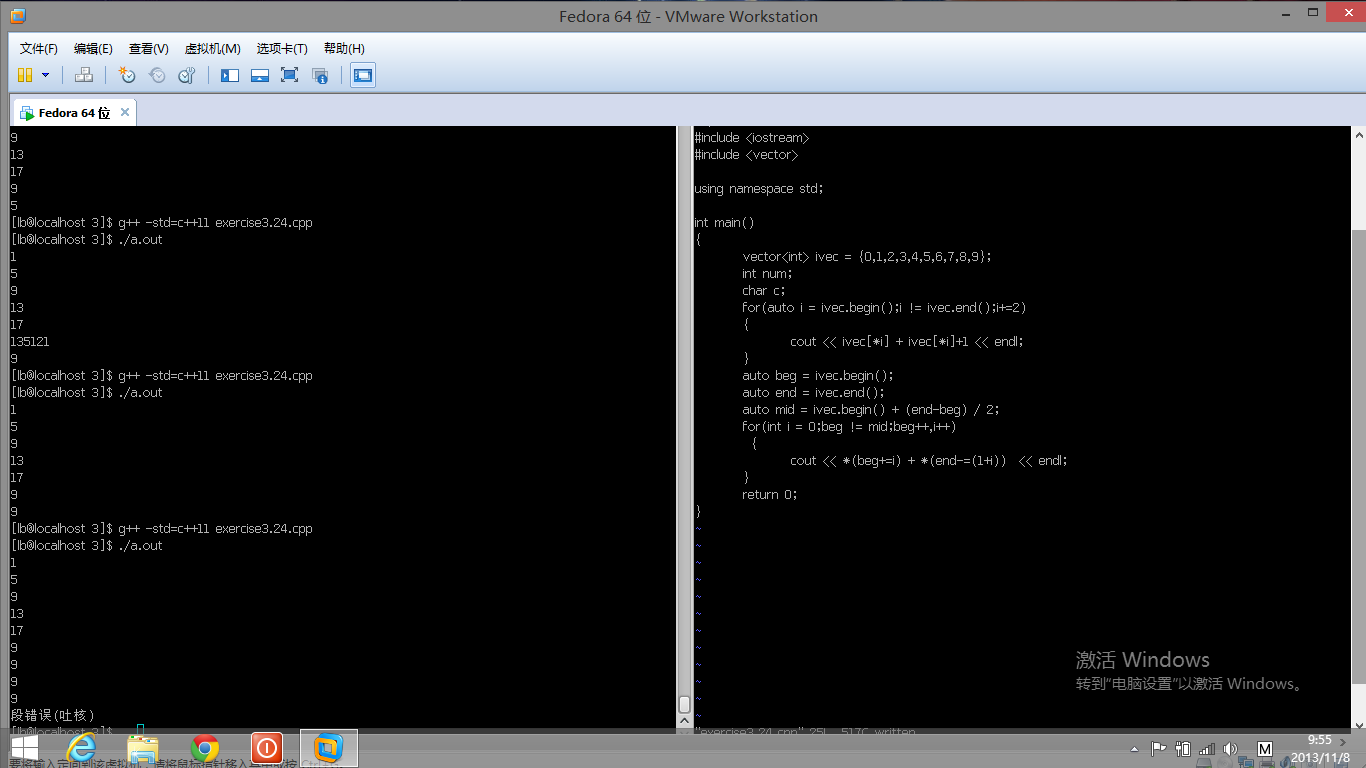This screenshot has height=768, width=1366.
Task: Switch the M input method indicator
Action: point(1264,748)
